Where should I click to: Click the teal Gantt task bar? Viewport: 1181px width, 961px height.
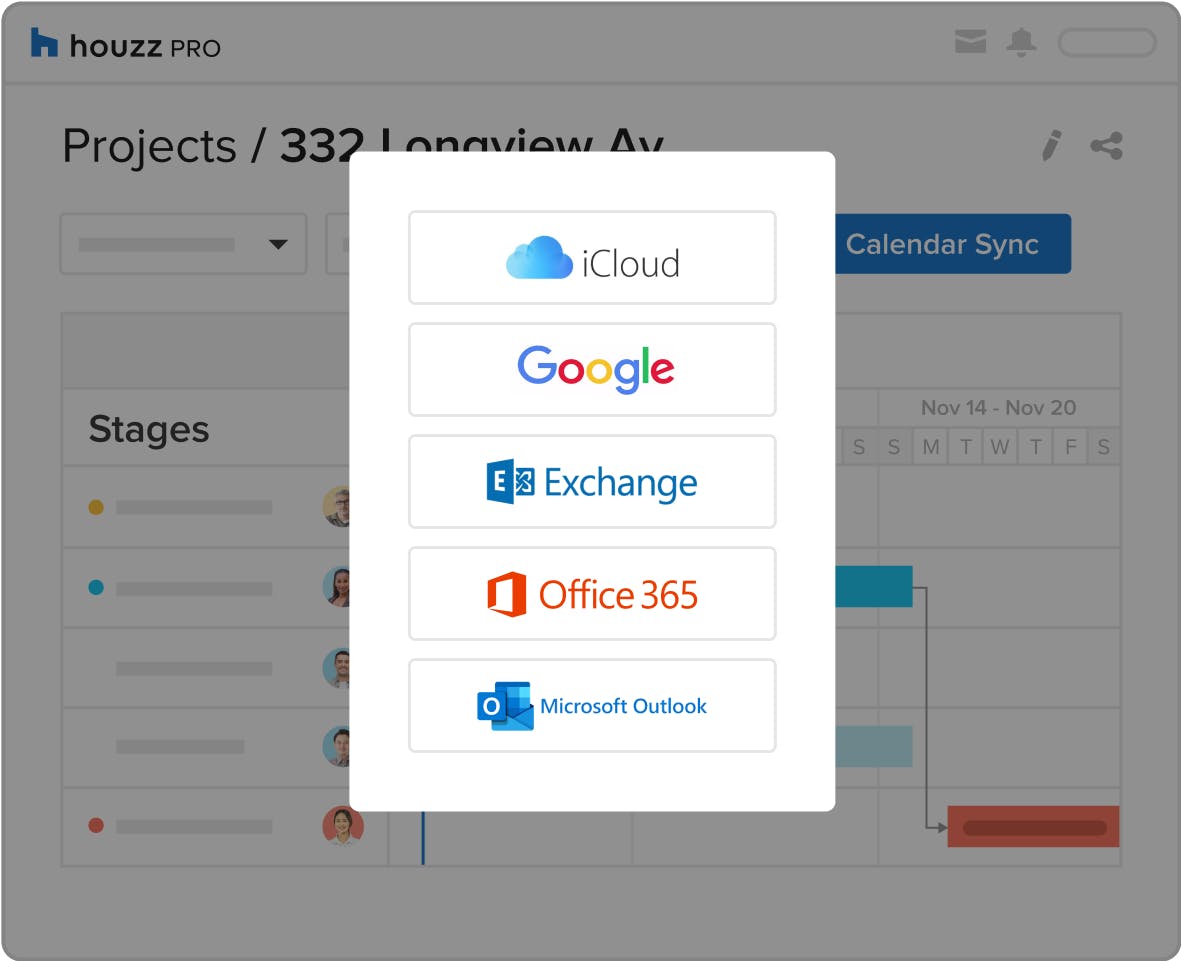click(x=874, y=587)
